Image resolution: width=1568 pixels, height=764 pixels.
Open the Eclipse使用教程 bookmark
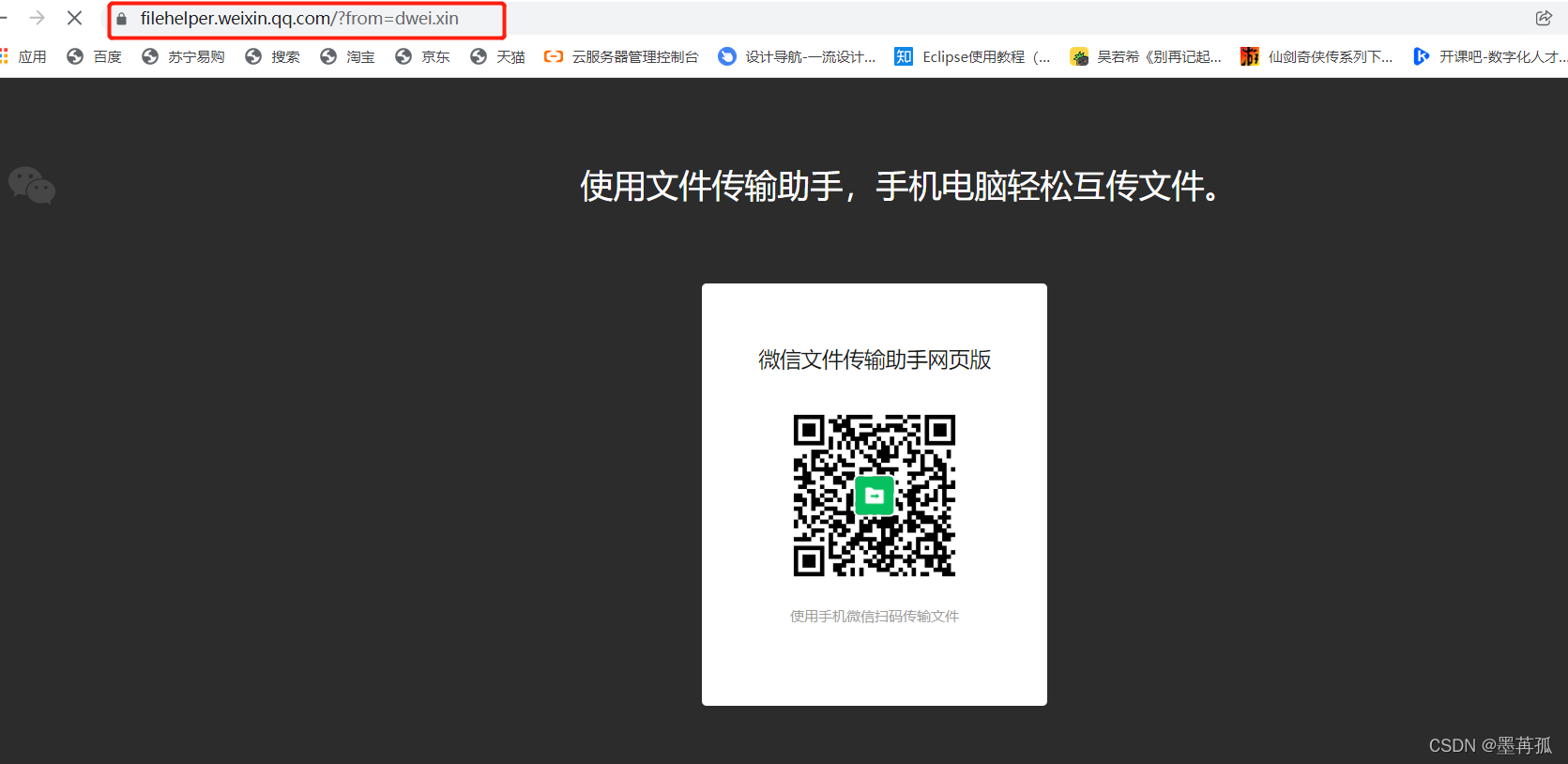point(973,56)
